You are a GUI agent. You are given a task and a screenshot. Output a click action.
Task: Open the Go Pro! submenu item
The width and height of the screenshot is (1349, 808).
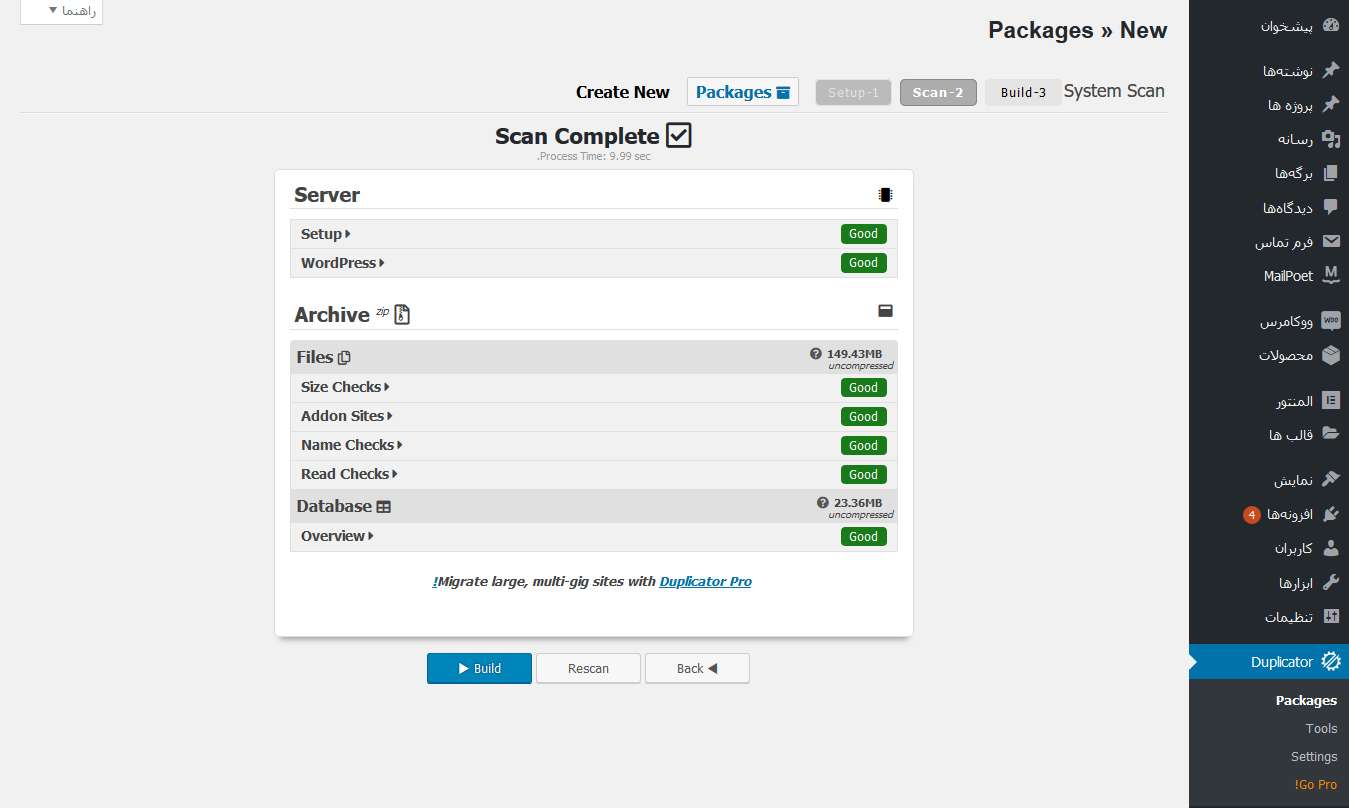click(1315, 785)
